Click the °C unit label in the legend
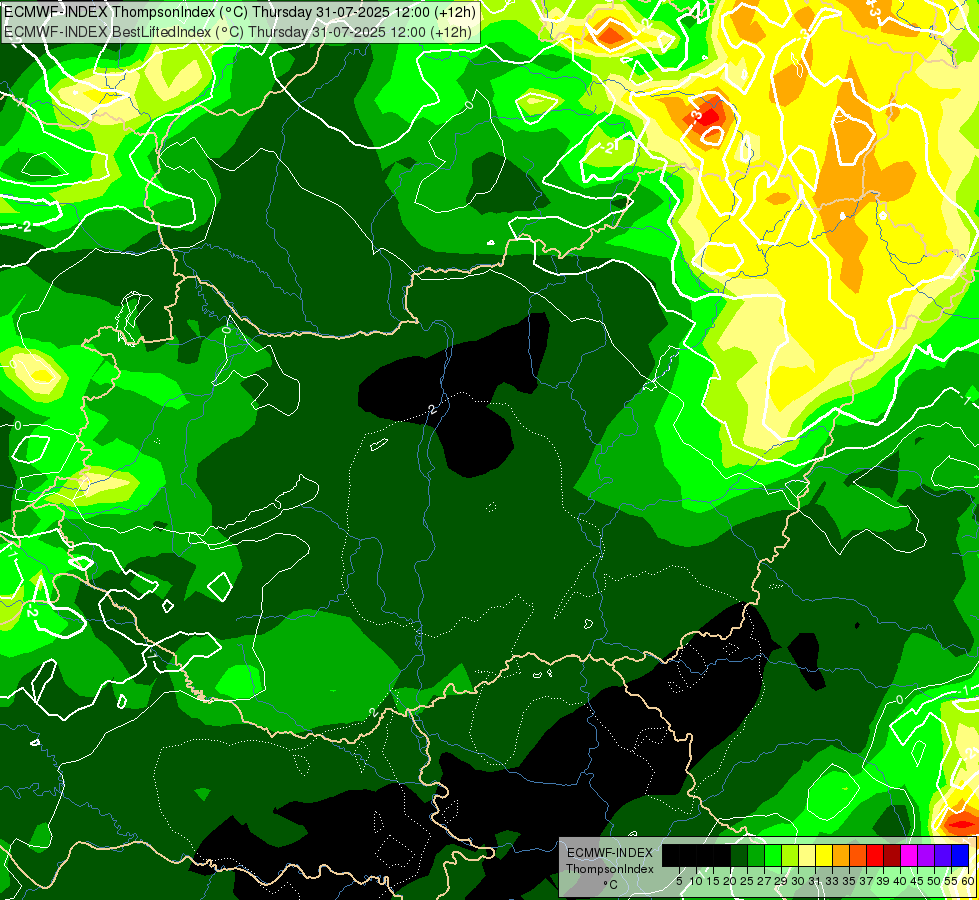This screenshot has width=979, height=900. [x=611, y=884]
